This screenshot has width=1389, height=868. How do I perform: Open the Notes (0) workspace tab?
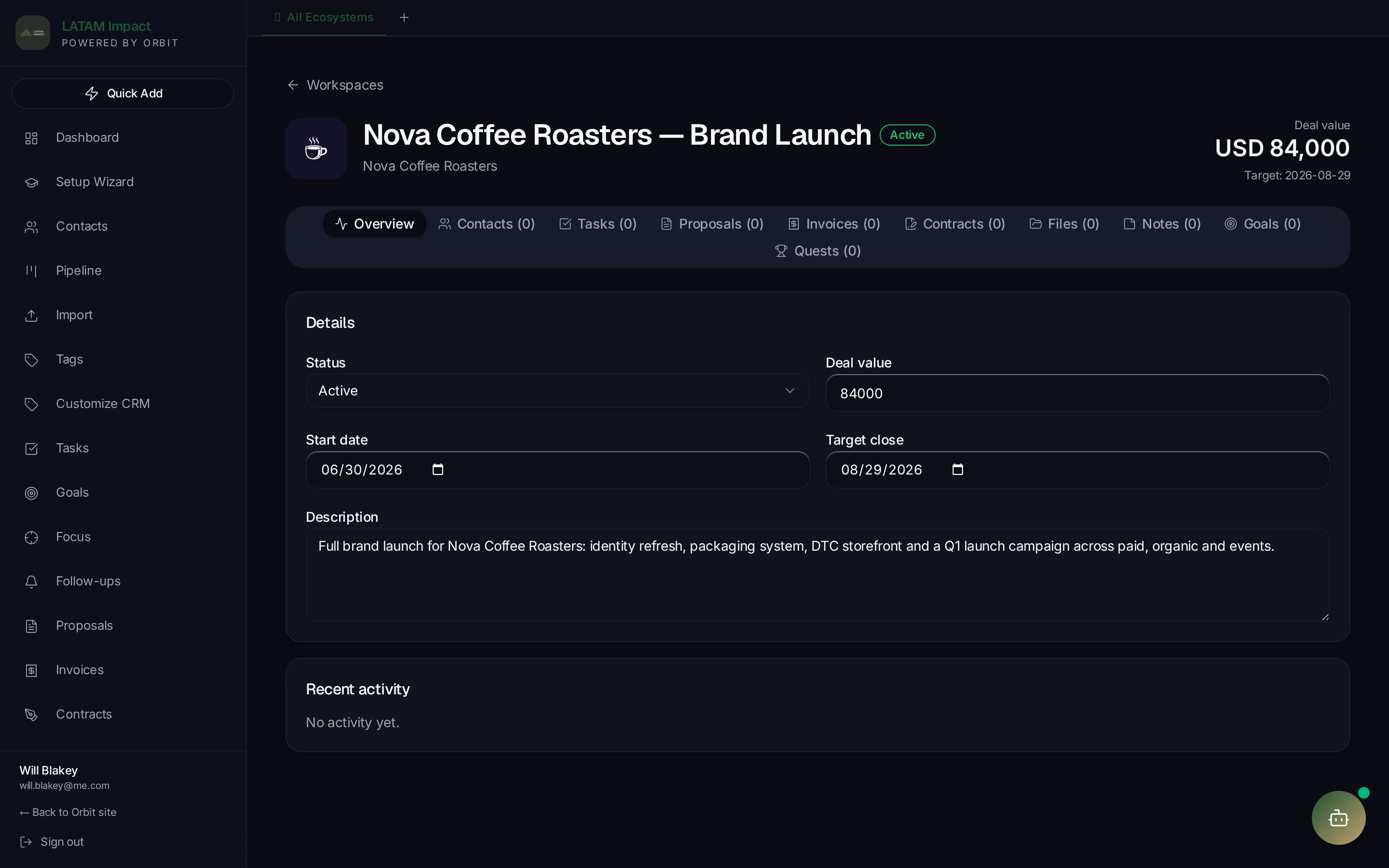[1162, 224]
